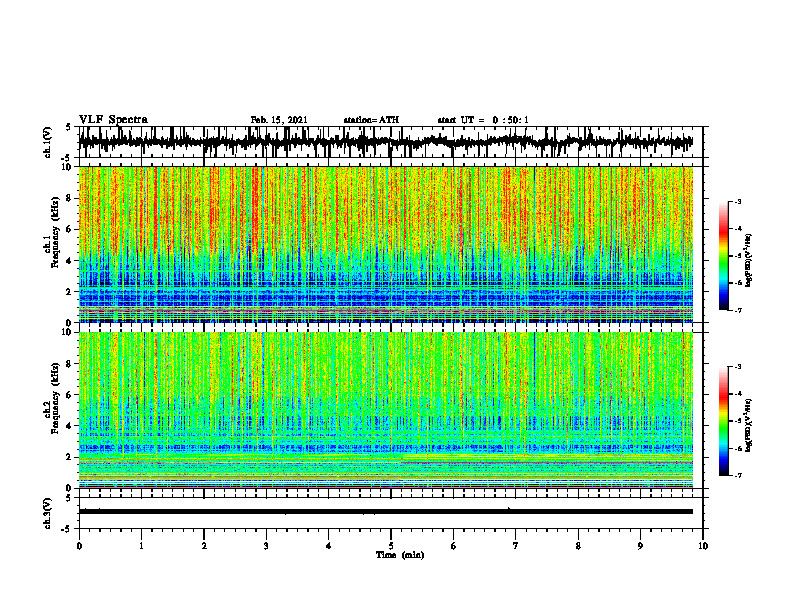Select the date text "Feb. 15, 2021"

(279, 120)
